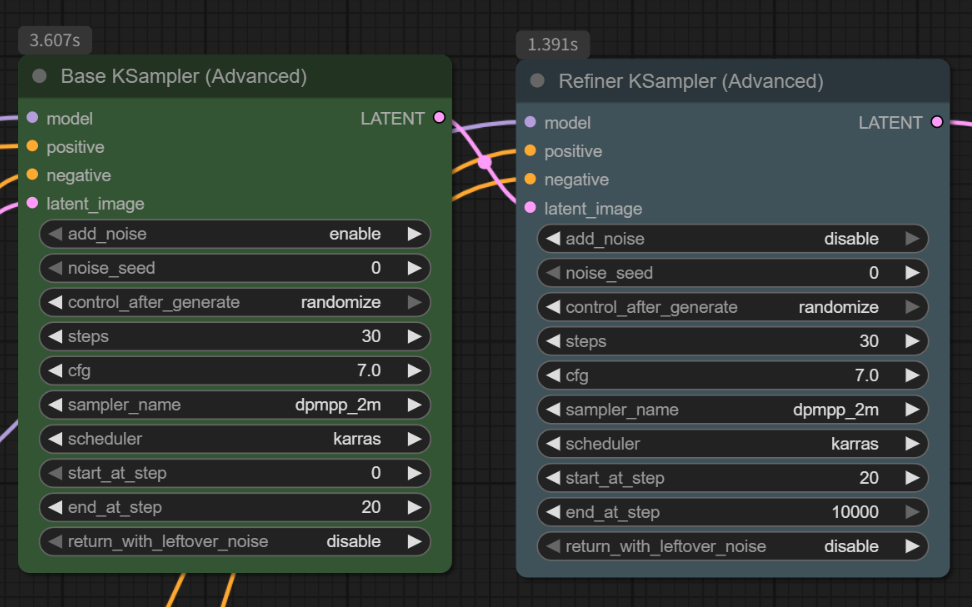Collapse the Refiner KSampler node via its gray dot

[x=537, y=81]
